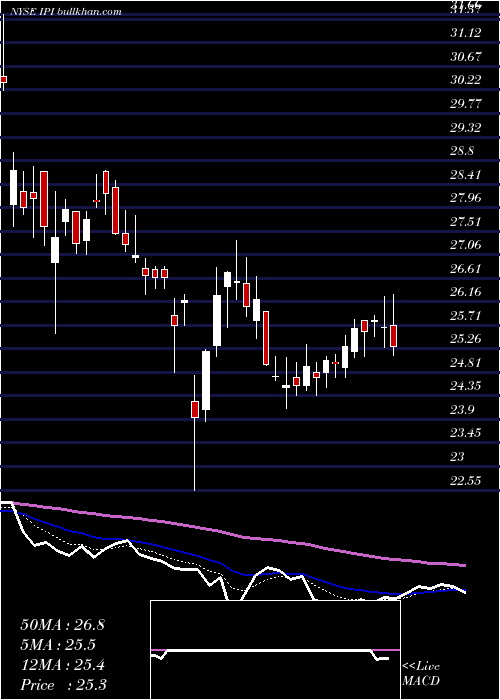
Task: Click the 27.96 price axis label
Action: 466,198
